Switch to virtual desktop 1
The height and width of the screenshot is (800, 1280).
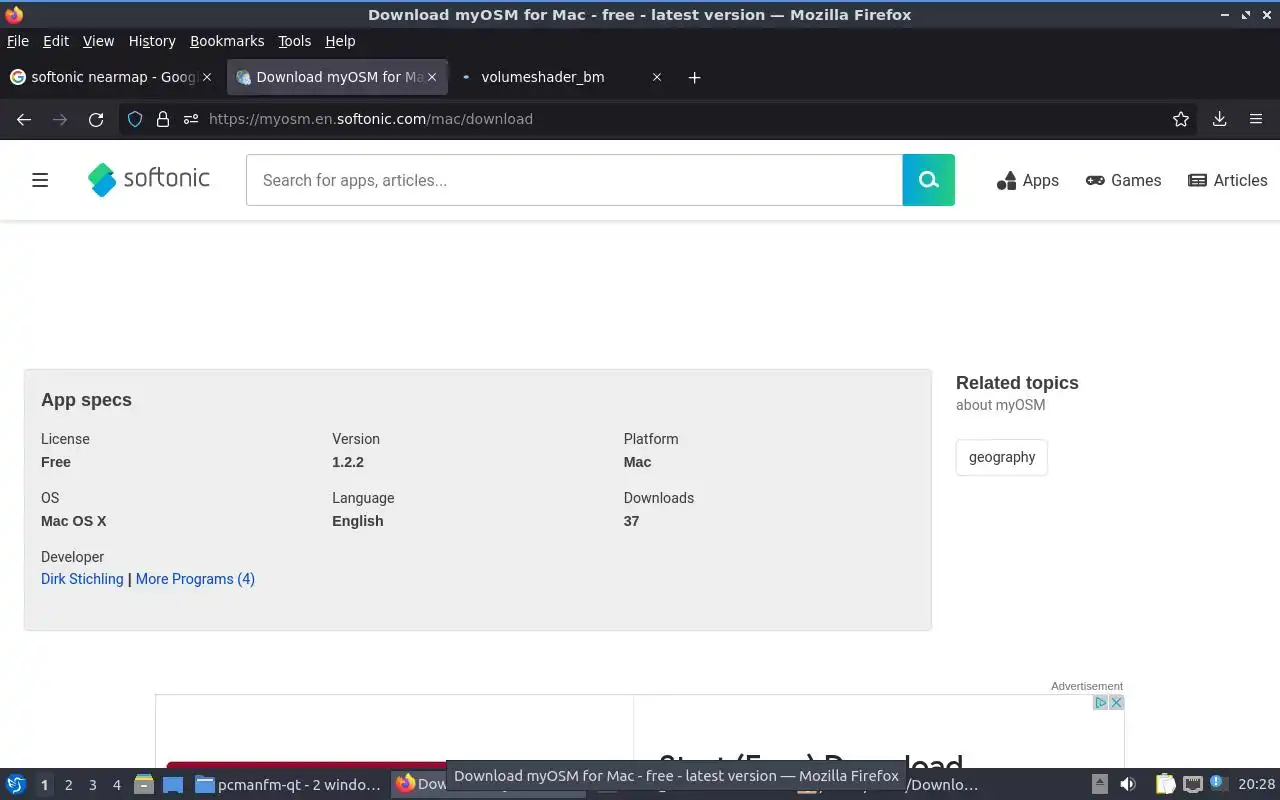[44, 785]
